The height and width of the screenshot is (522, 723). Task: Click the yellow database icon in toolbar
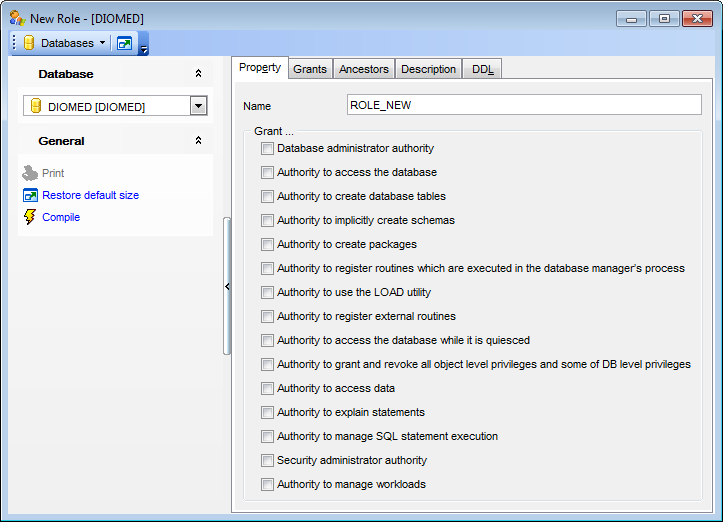click(29, 43)
